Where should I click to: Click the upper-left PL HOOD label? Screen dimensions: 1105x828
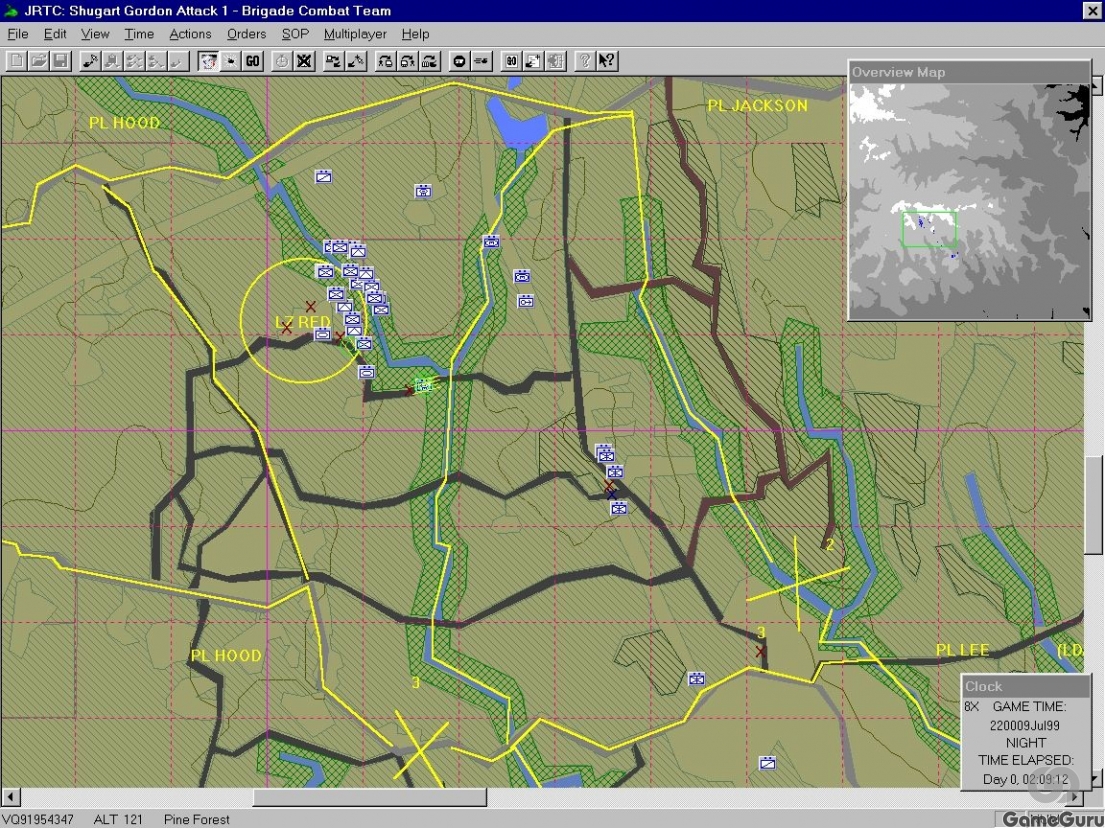pos(124,123)
